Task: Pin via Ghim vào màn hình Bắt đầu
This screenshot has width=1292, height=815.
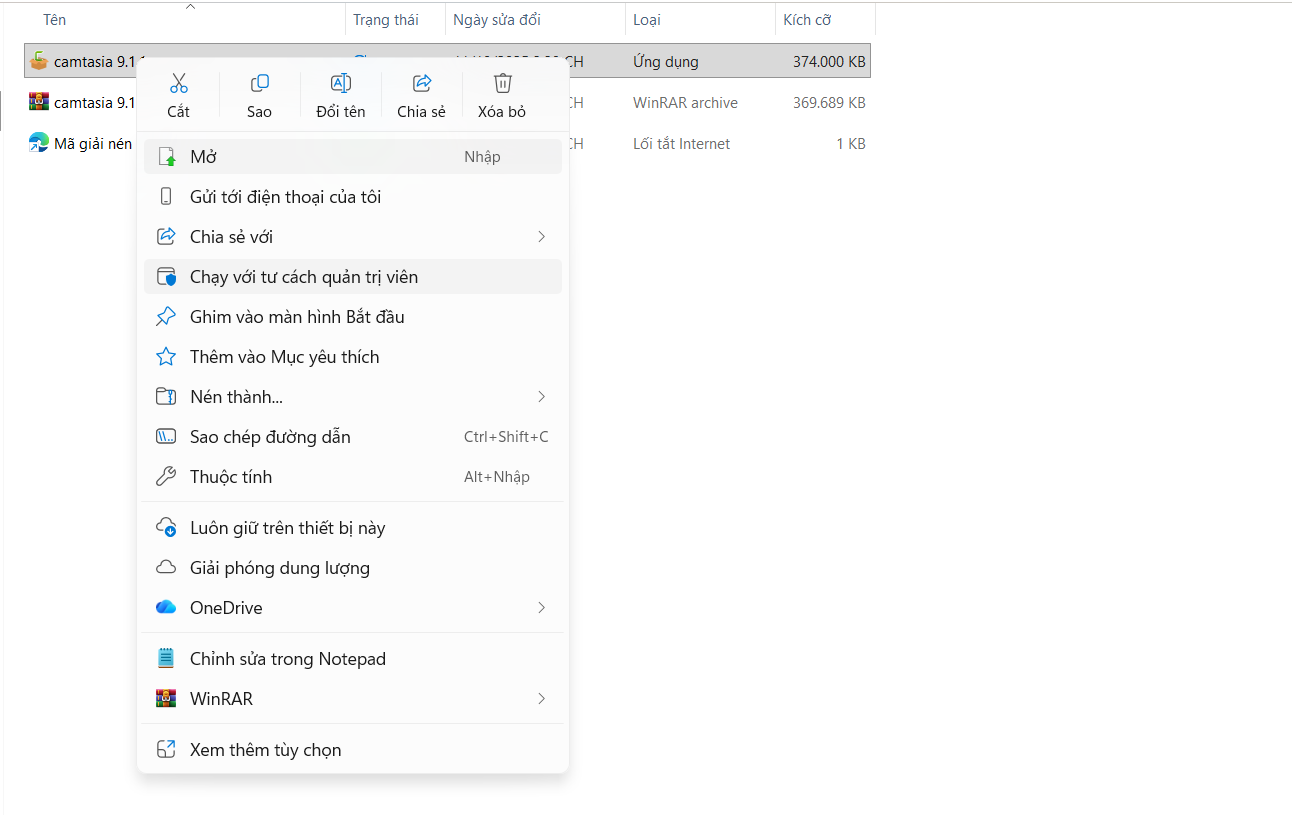Action: [297, 317]
